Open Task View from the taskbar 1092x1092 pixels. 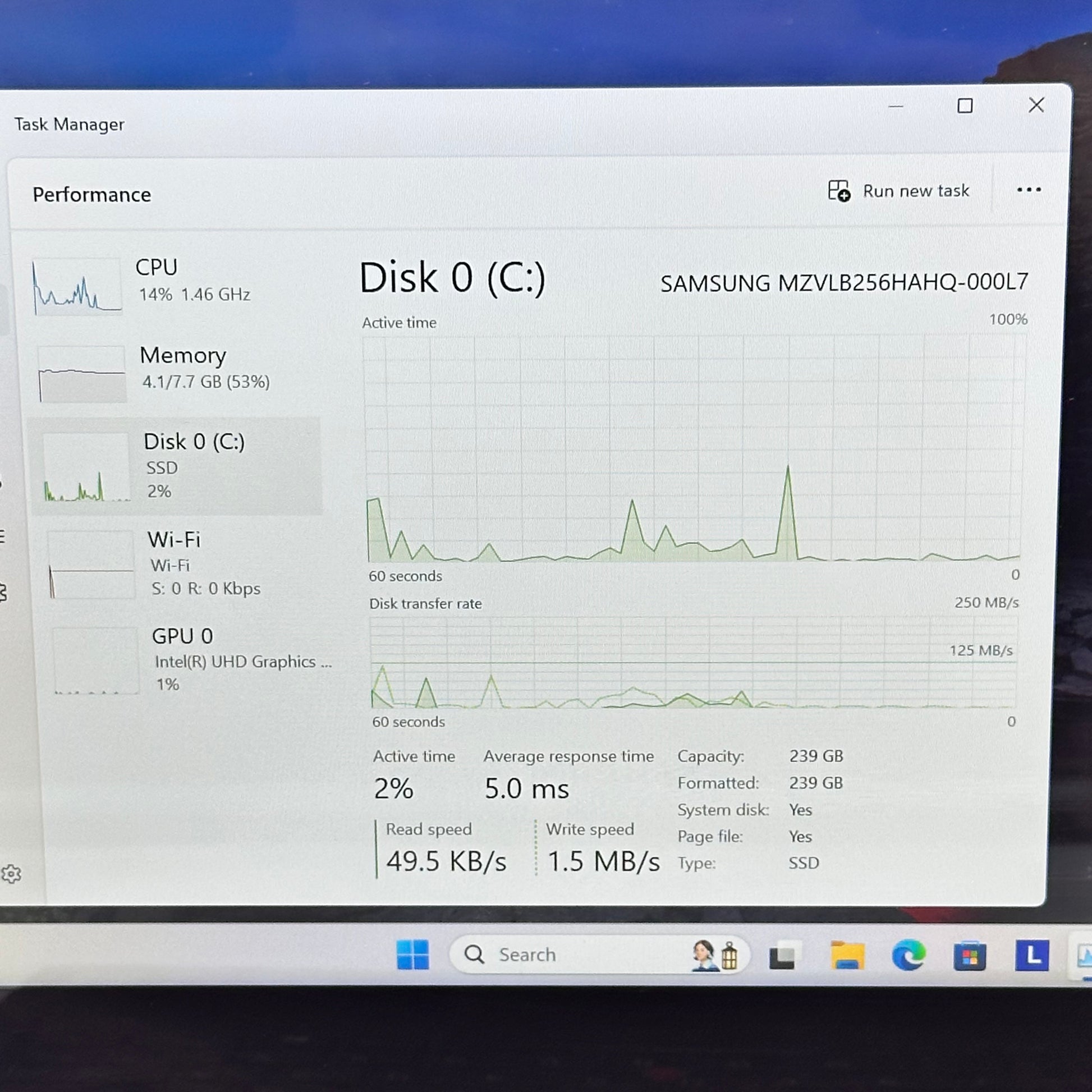click(783, 956)
